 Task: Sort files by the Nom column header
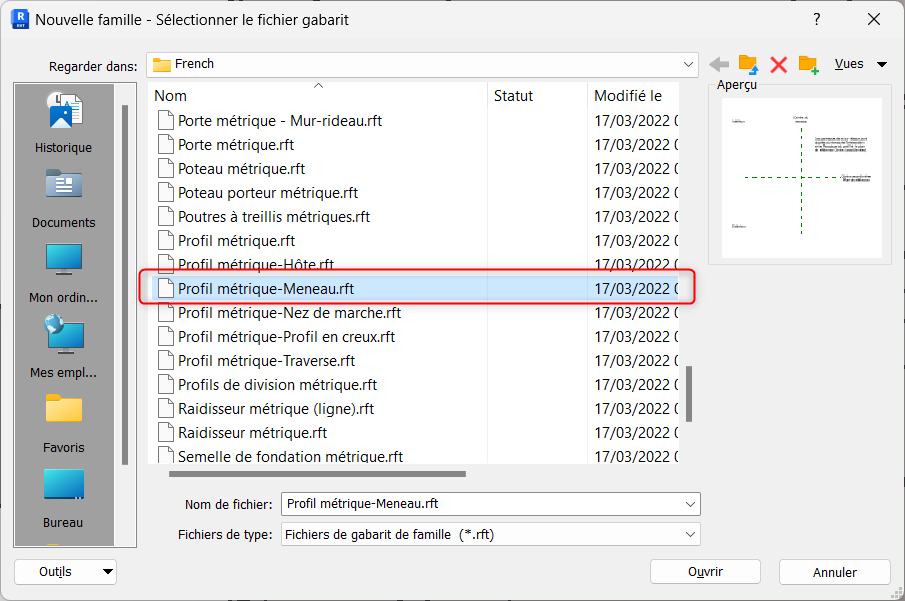(318, 96)
